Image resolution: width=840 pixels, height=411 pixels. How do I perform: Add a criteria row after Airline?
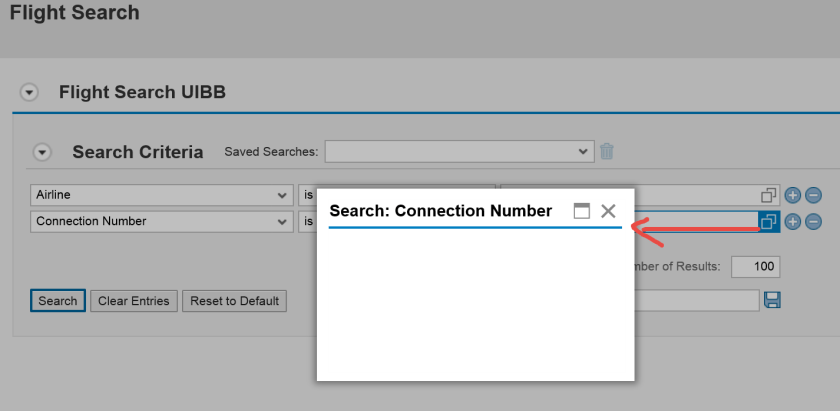pyautogui.click(x=793, y=195)
